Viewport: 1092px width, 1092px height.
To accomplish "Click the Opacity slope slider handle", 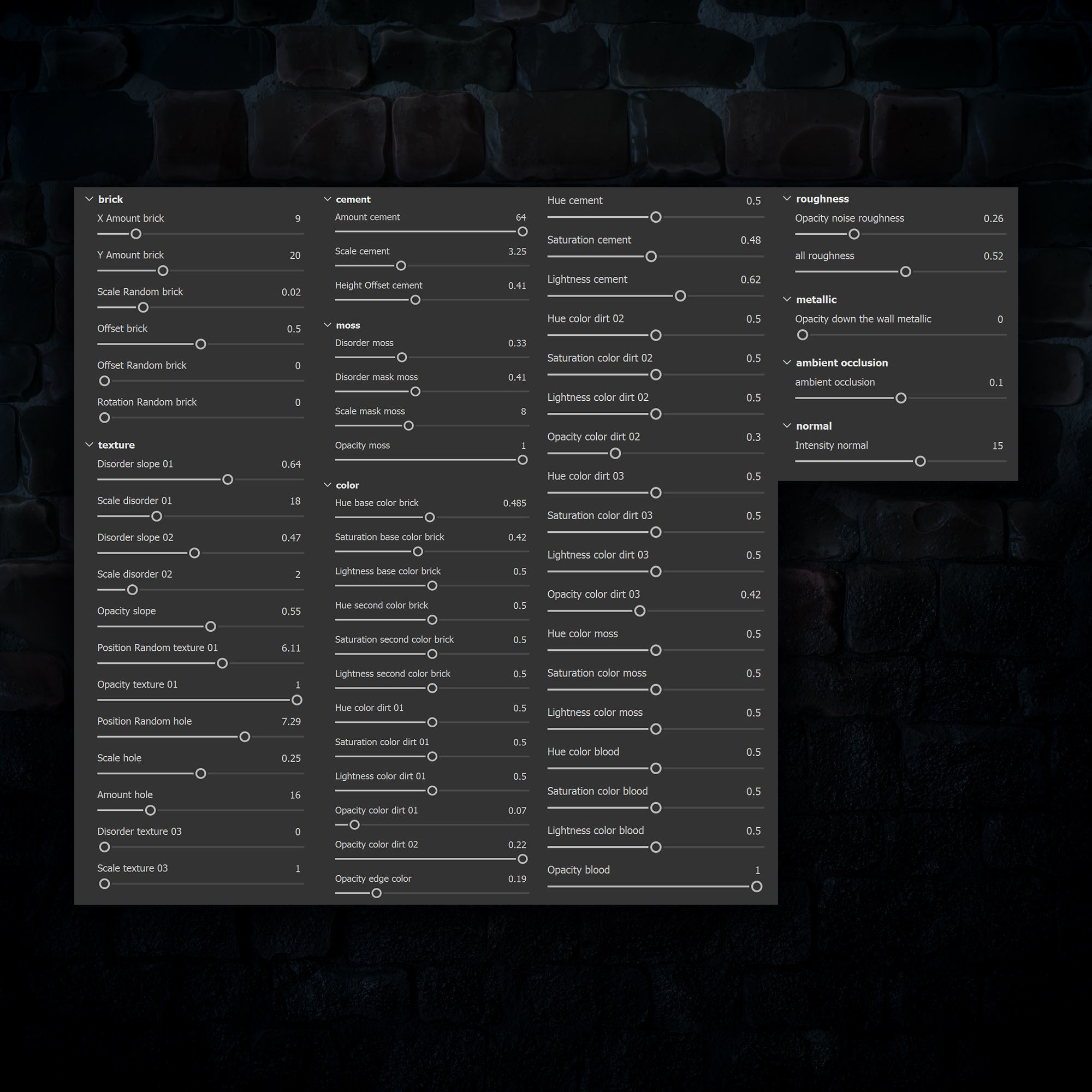I will (211, 627).
